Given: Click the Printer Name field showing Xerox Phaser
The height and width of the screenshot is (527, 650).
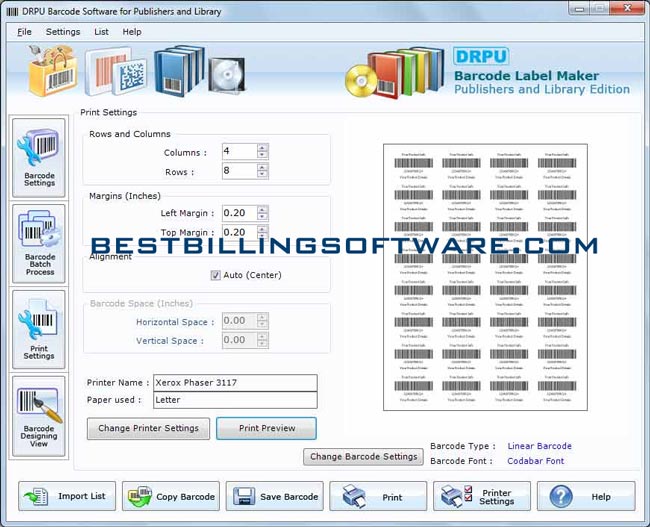Looking at the screenshot, I should pyautogui.click(x=235, y=383).
